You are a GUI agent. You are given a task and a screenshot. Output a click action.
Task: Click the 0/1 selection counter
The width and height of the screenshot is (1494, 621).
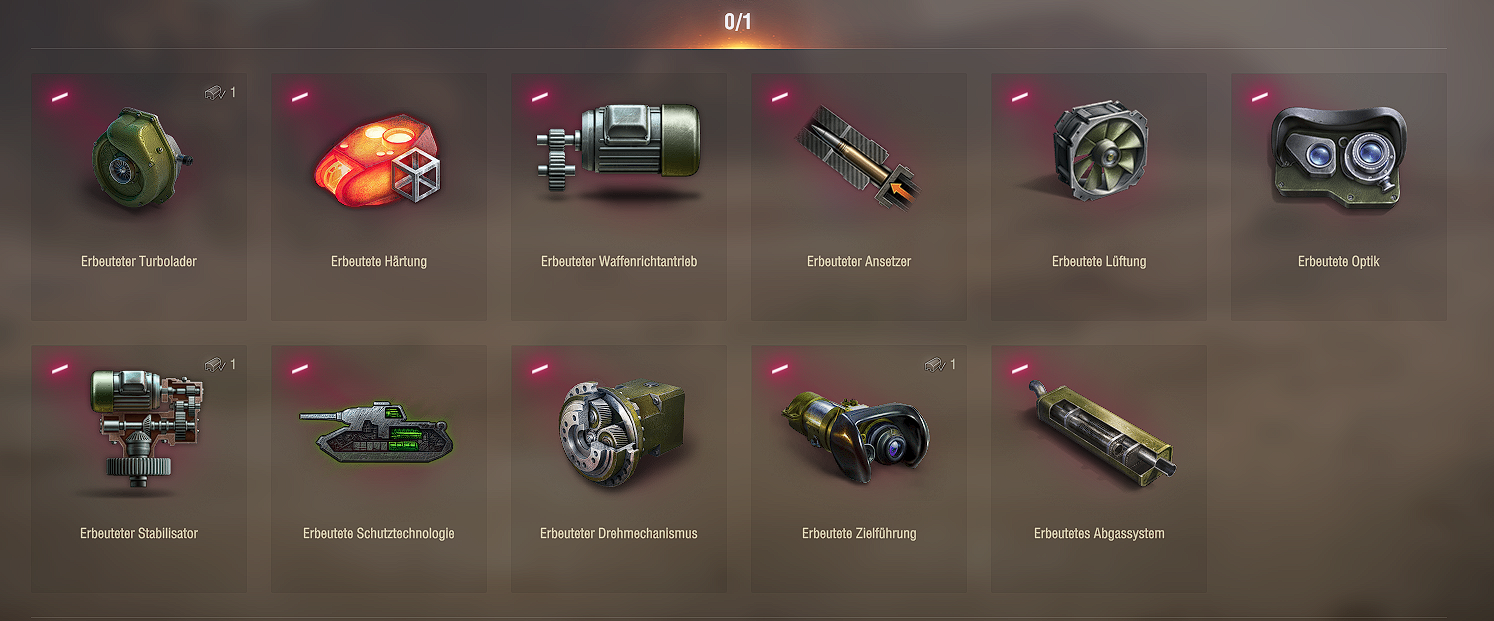click(x=738, y=21)
